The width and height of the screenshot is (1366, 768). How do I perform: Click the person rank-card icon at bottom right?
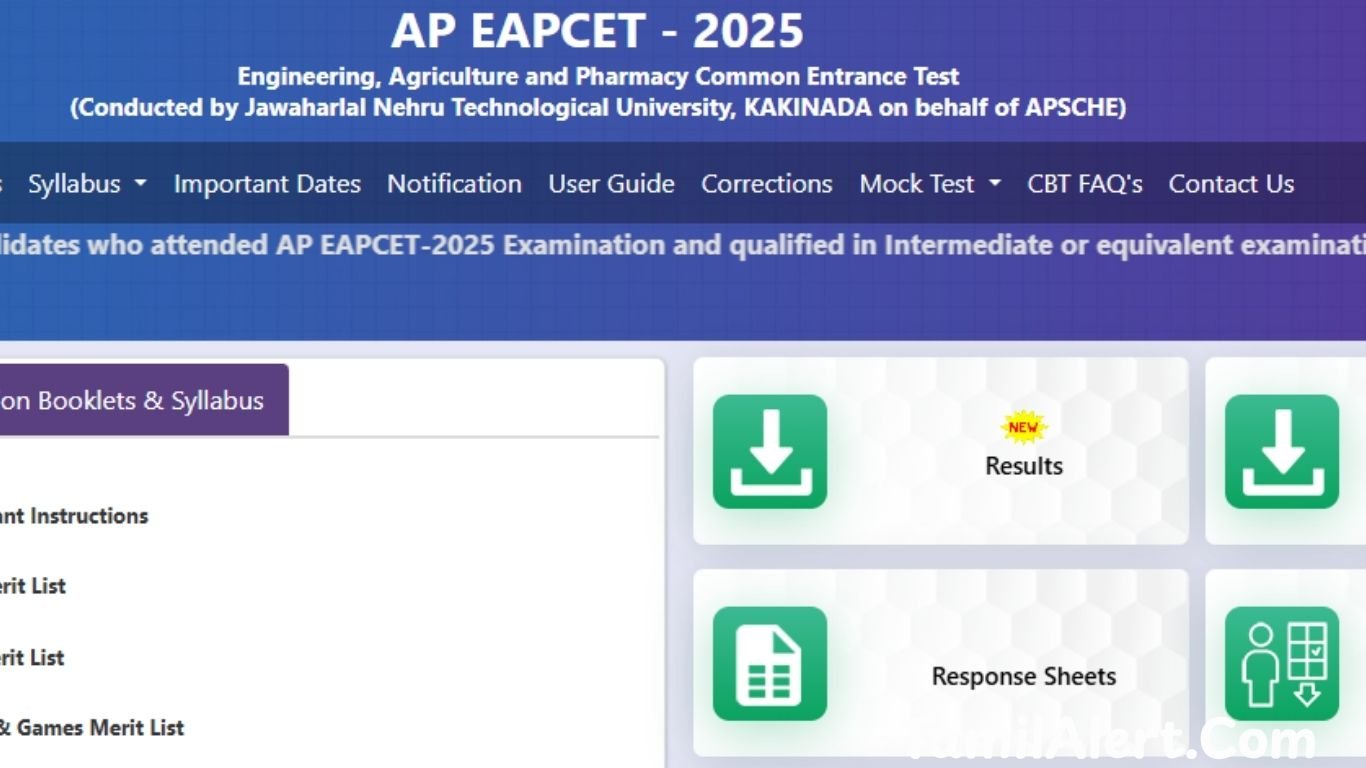click(x=1282, y=663)
